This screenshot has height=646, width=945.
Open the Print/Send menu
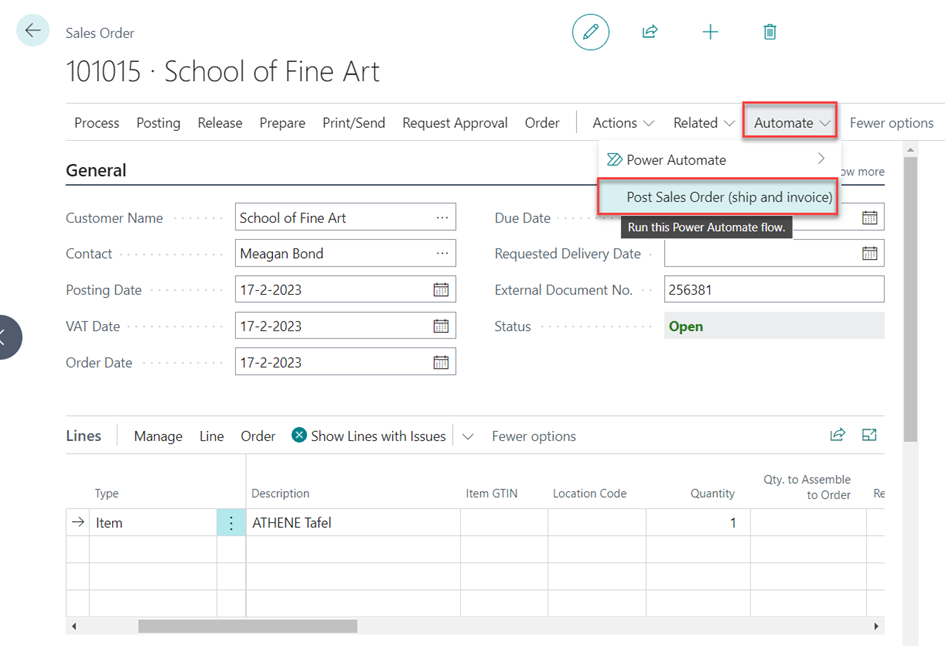coord(354,123)
